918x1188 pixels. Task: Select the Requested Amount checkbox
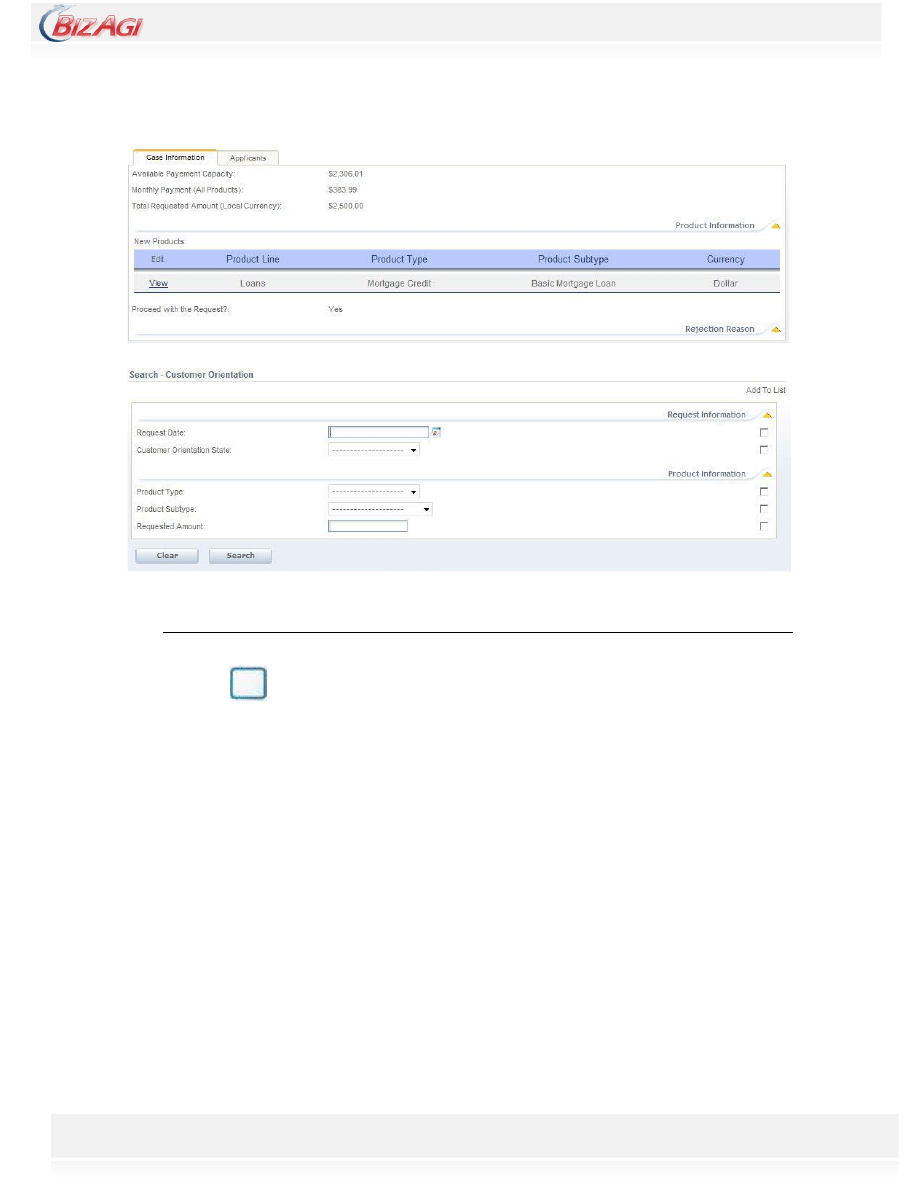pyautogui.click(x=764, y=526)
